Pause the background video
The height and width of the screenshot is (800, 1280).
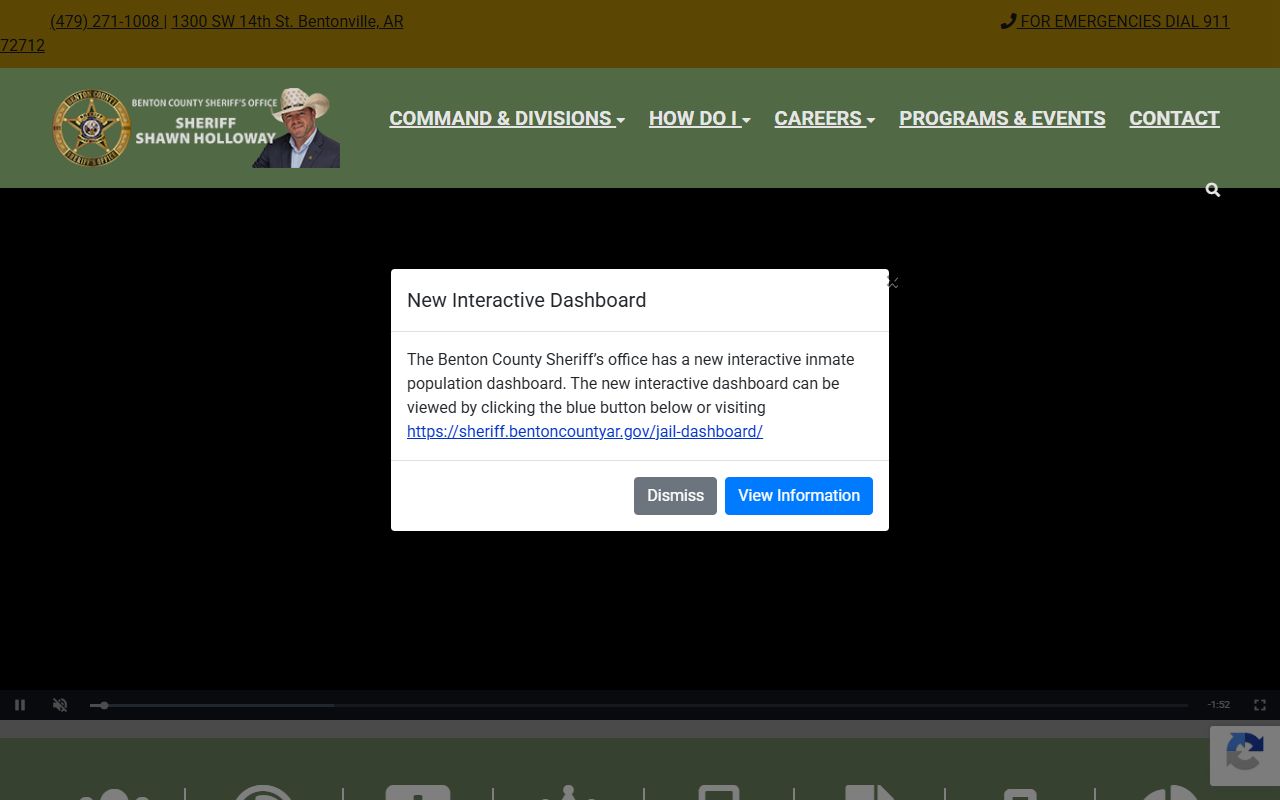click(x=20, y=705)
